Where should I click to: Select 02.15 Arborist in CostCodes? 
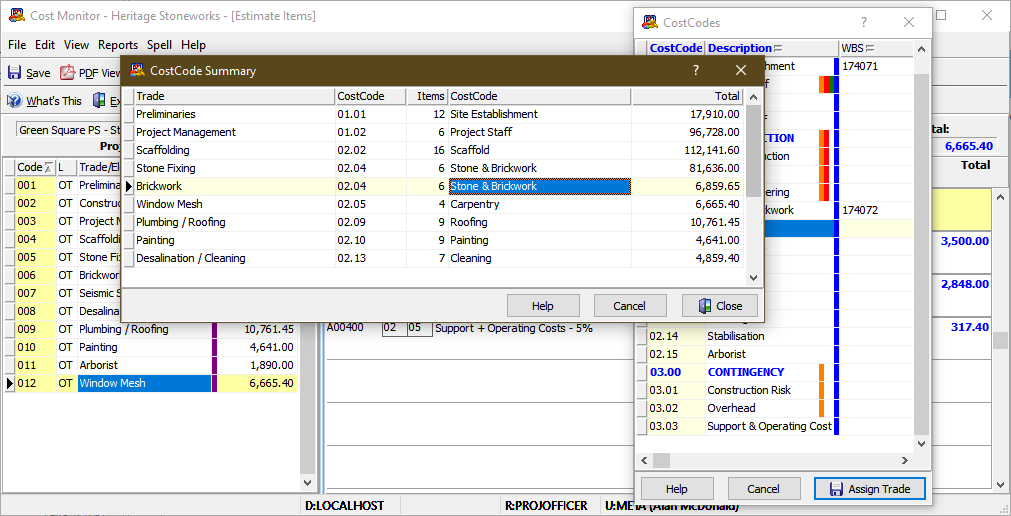tap(776, 354)
